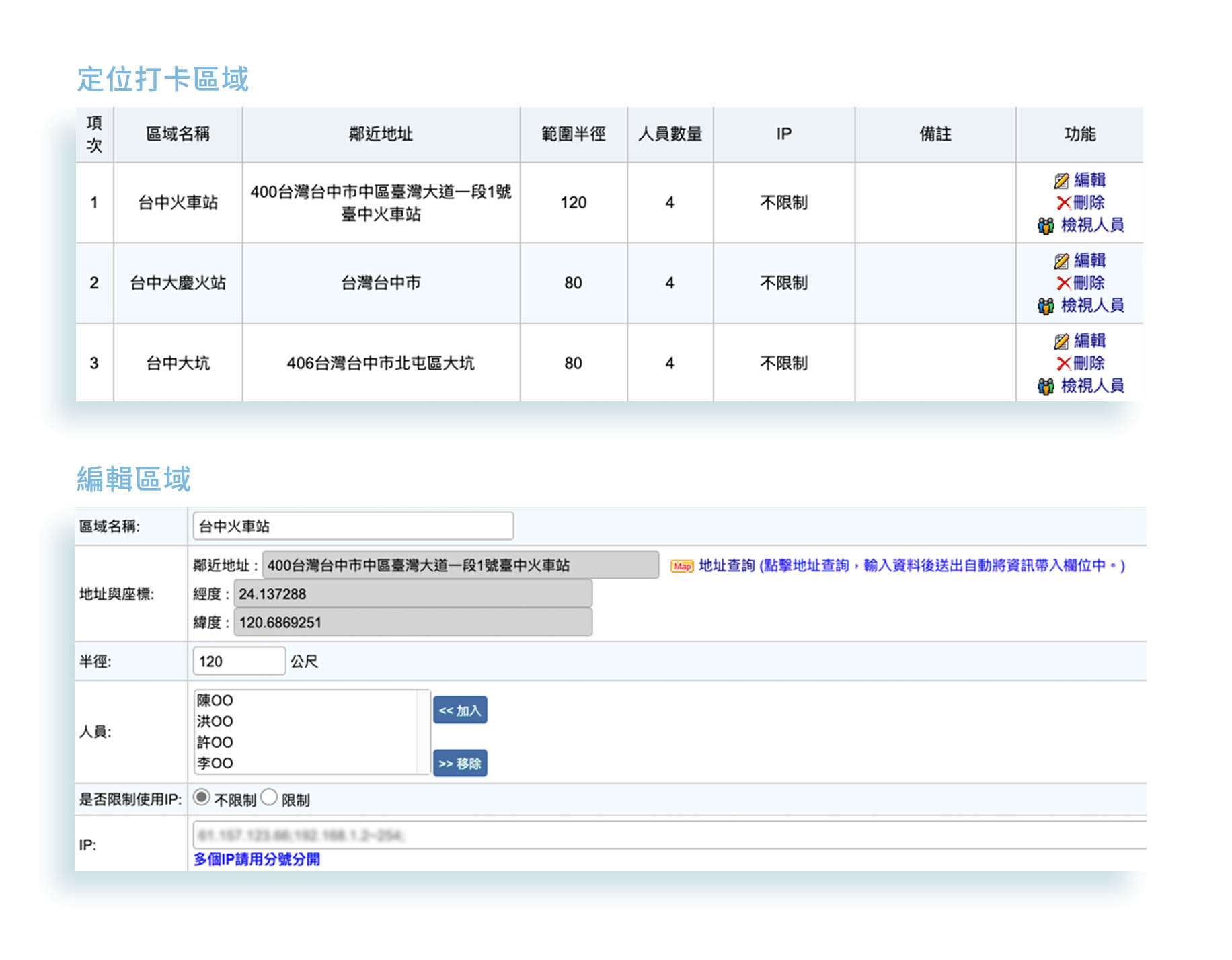The image size is (1232, 960).
Task: Click the view personnel icon for 台中火車站
Action: coord(1045,226)
